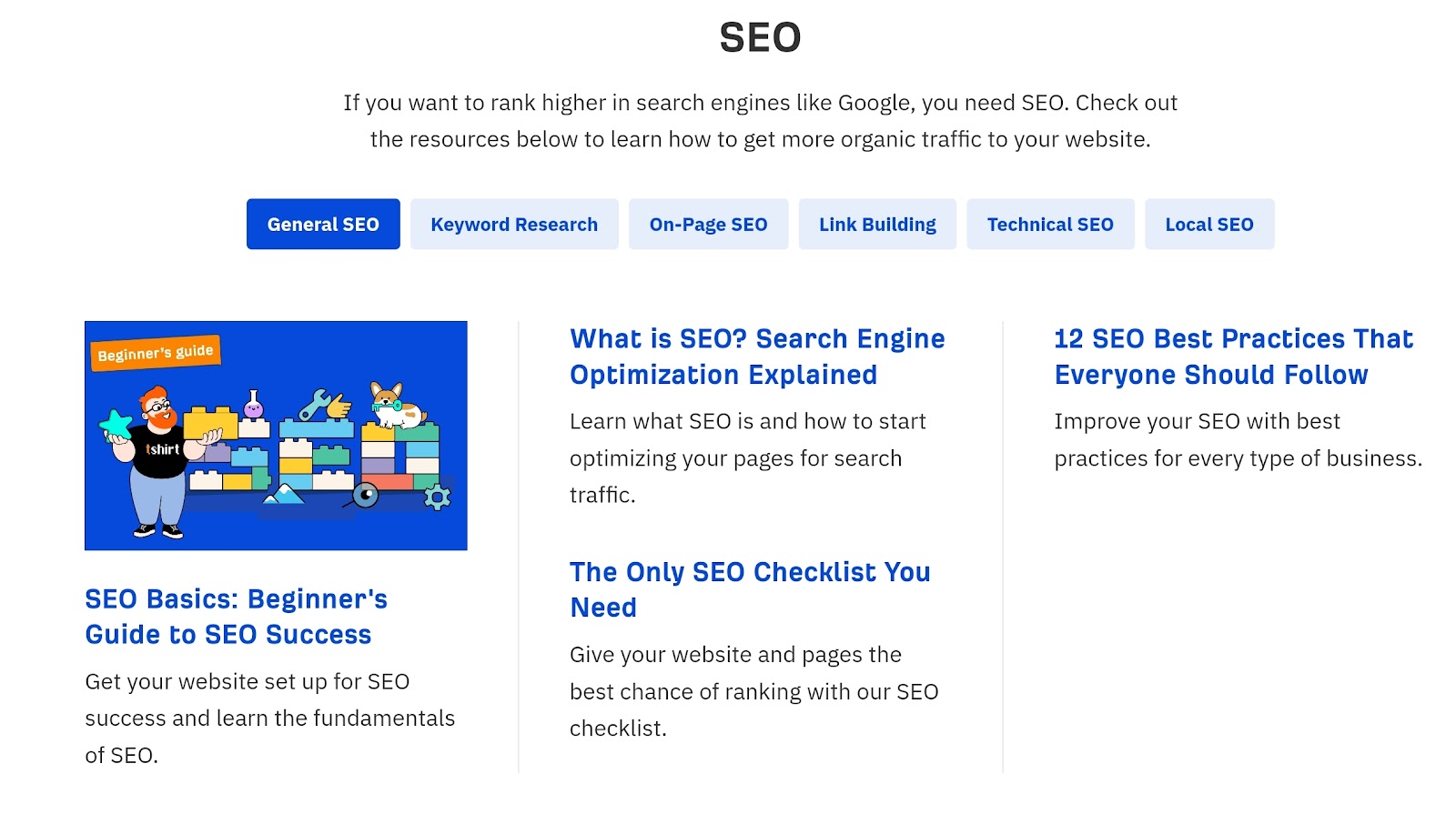Go to the Technical SEO tab

(x=1050, y=224)
